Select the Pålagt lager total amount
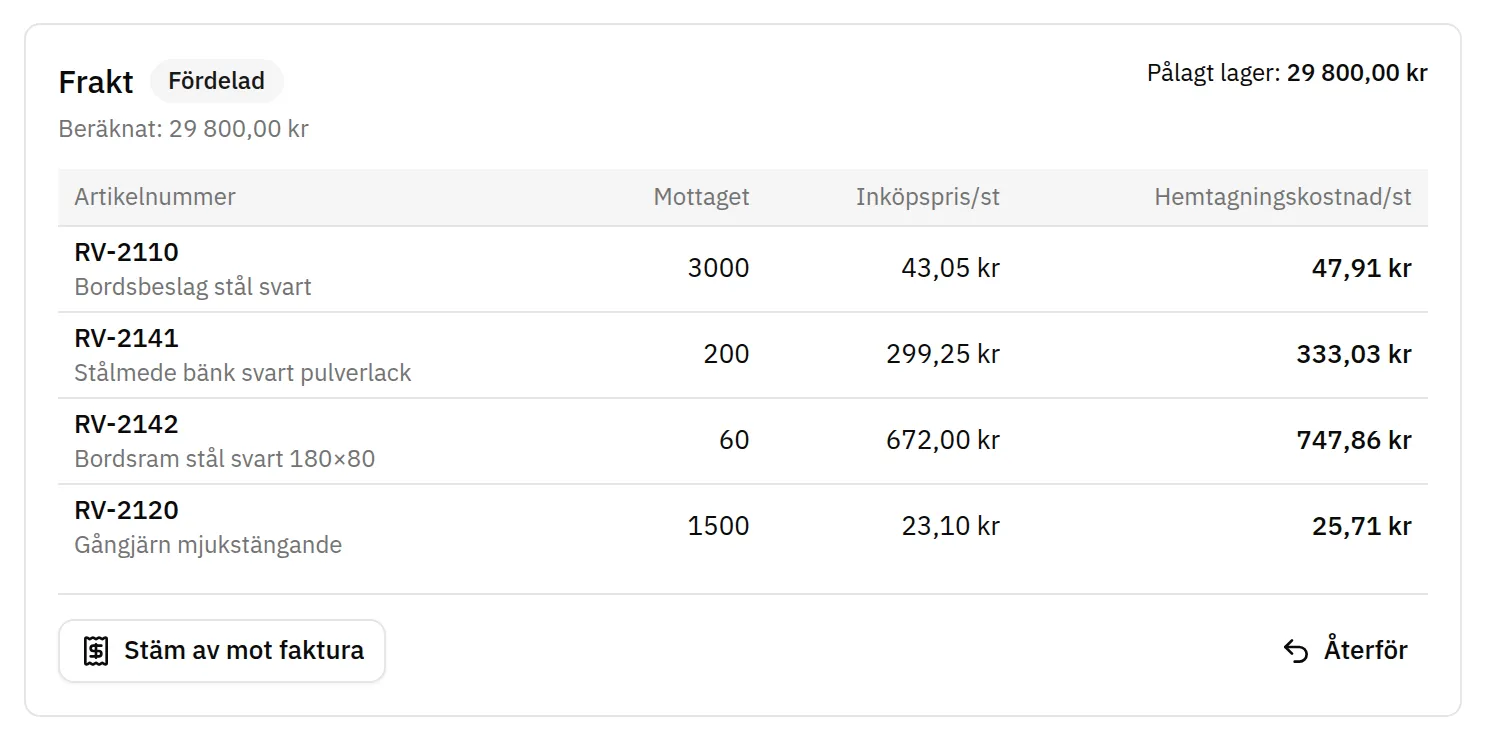The width and height of the screenshot is (1486, 740). point(1357,73)
